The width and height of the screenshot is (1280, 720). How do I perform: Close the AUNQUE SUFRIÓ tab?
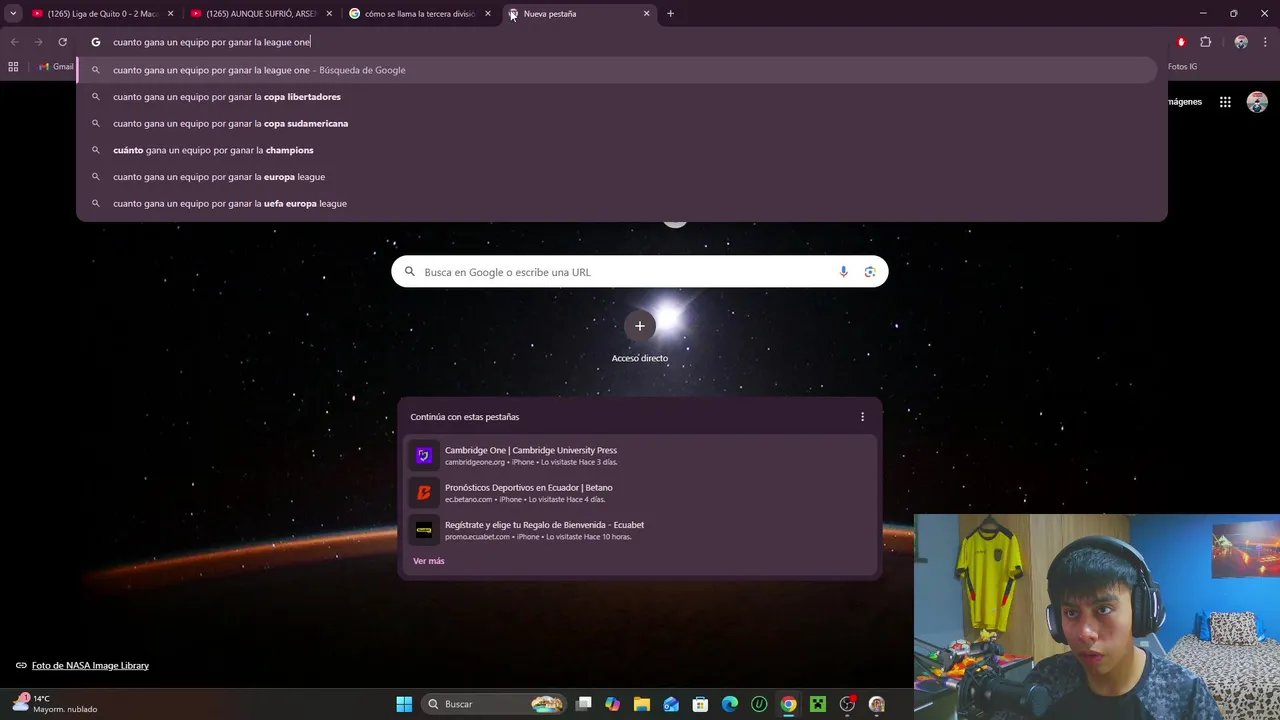[x=329, y=14]
